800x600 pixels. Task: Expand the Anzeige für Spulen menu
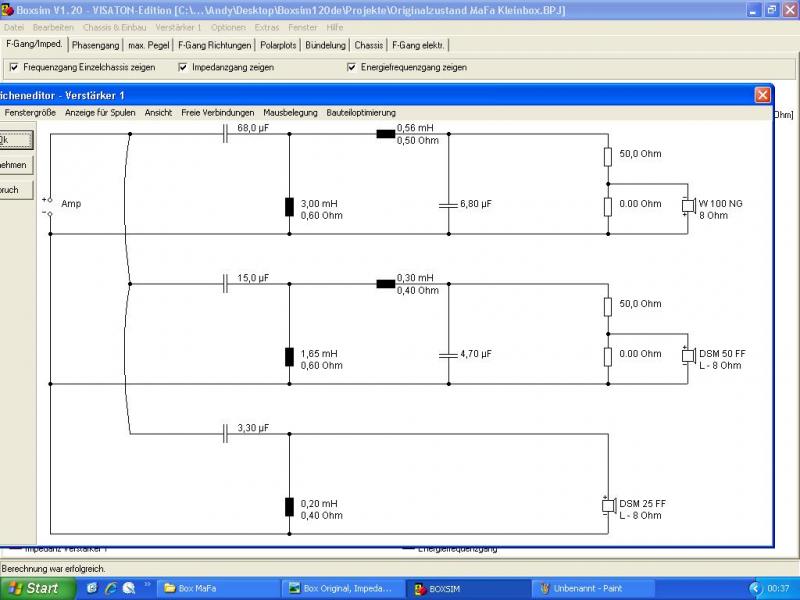point(100,113)
